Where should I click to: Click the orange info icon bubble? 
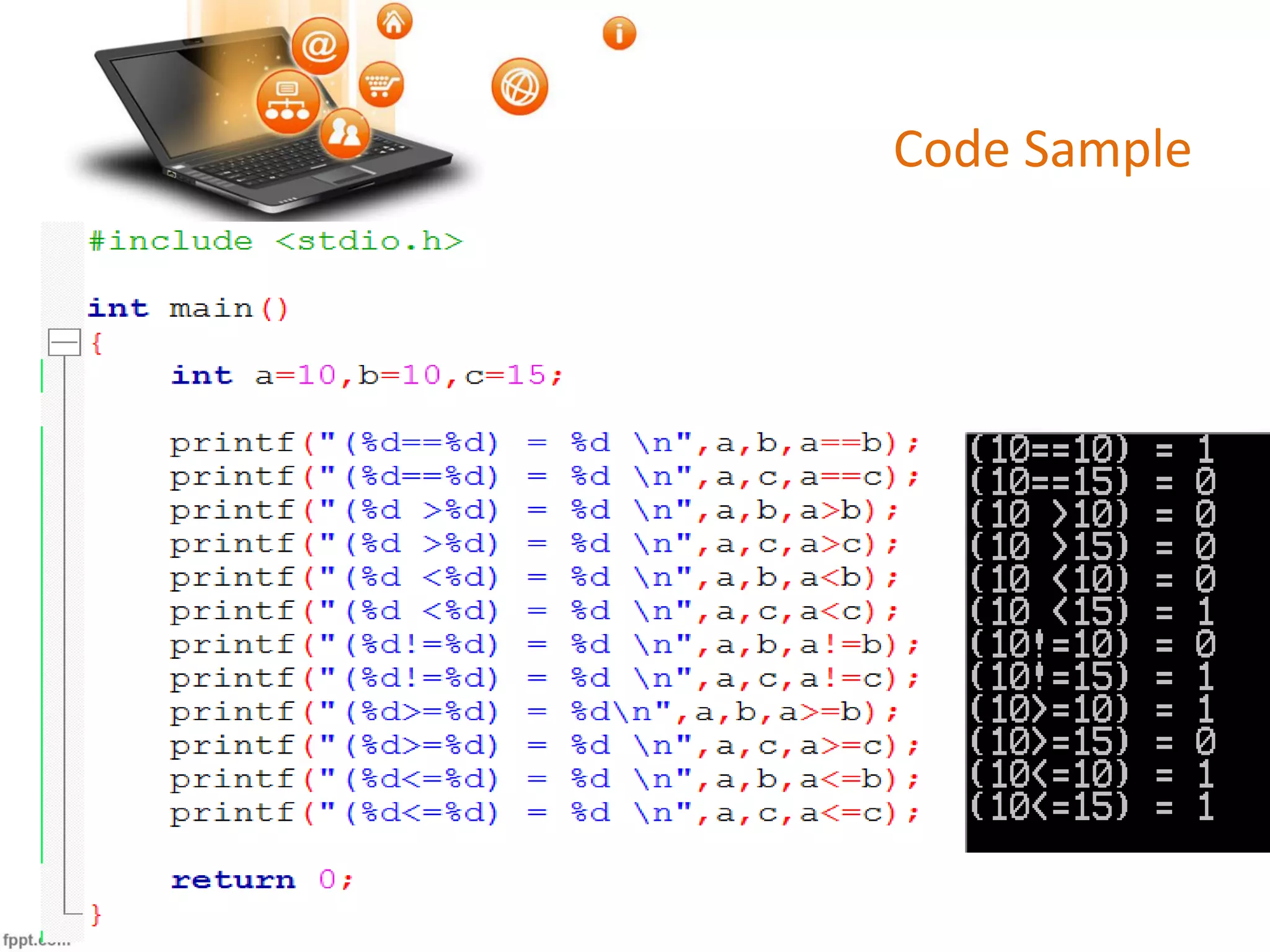pos(619,33)
